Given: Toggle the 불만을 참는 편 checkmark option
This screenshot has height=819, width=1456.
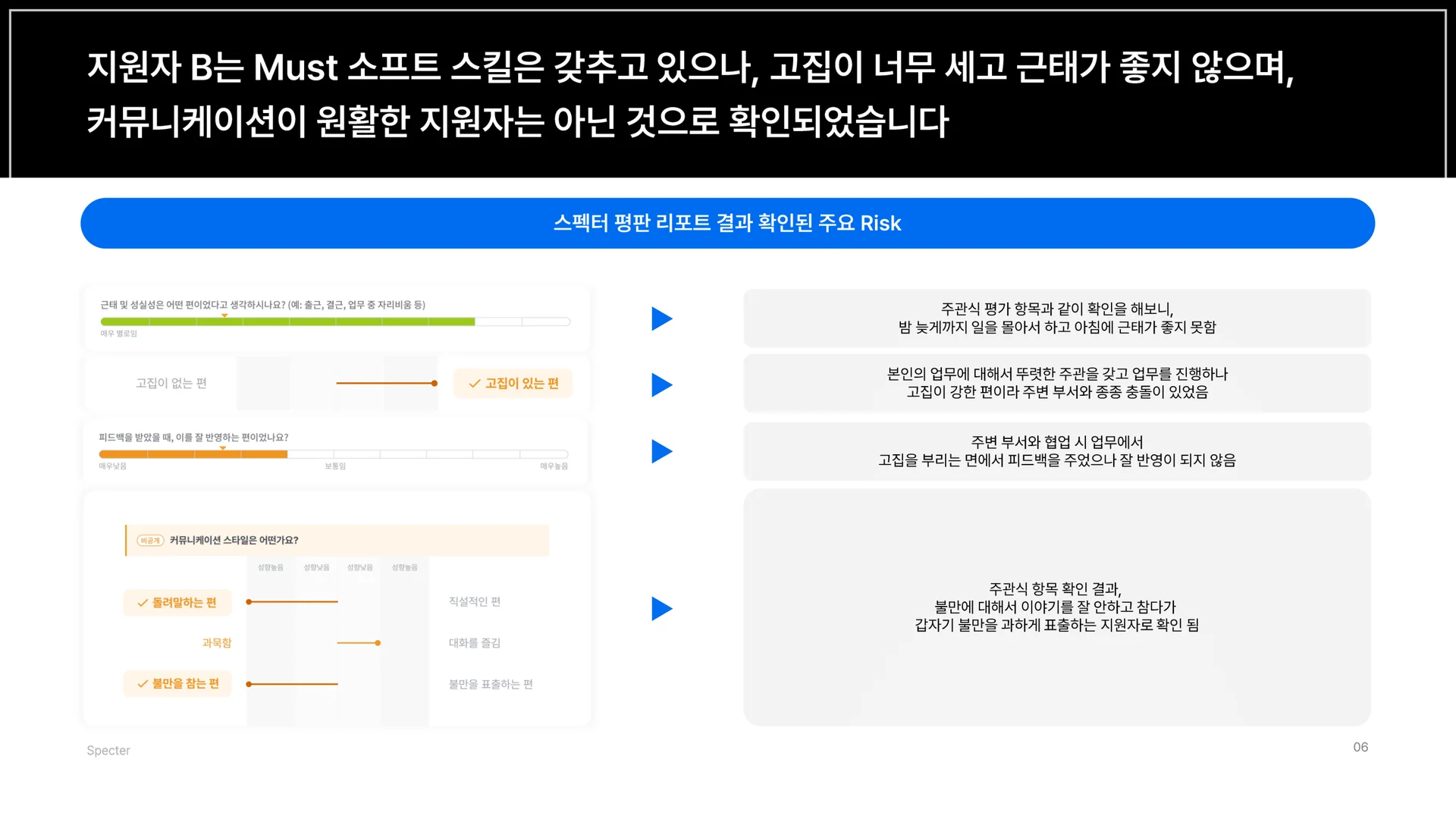Looking at the screenshot, I should pos(177,683).
